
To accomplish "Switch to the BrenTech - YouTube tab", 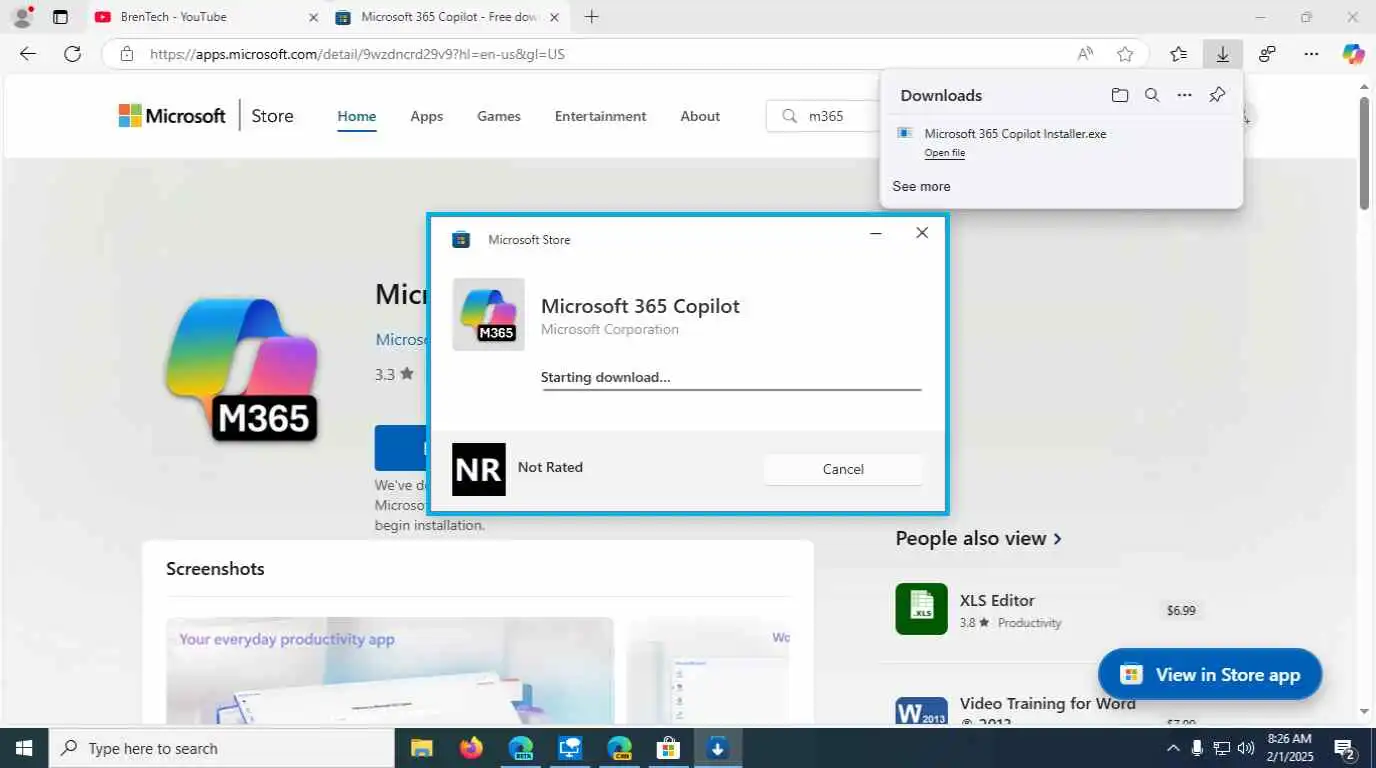I will [205, 17].
